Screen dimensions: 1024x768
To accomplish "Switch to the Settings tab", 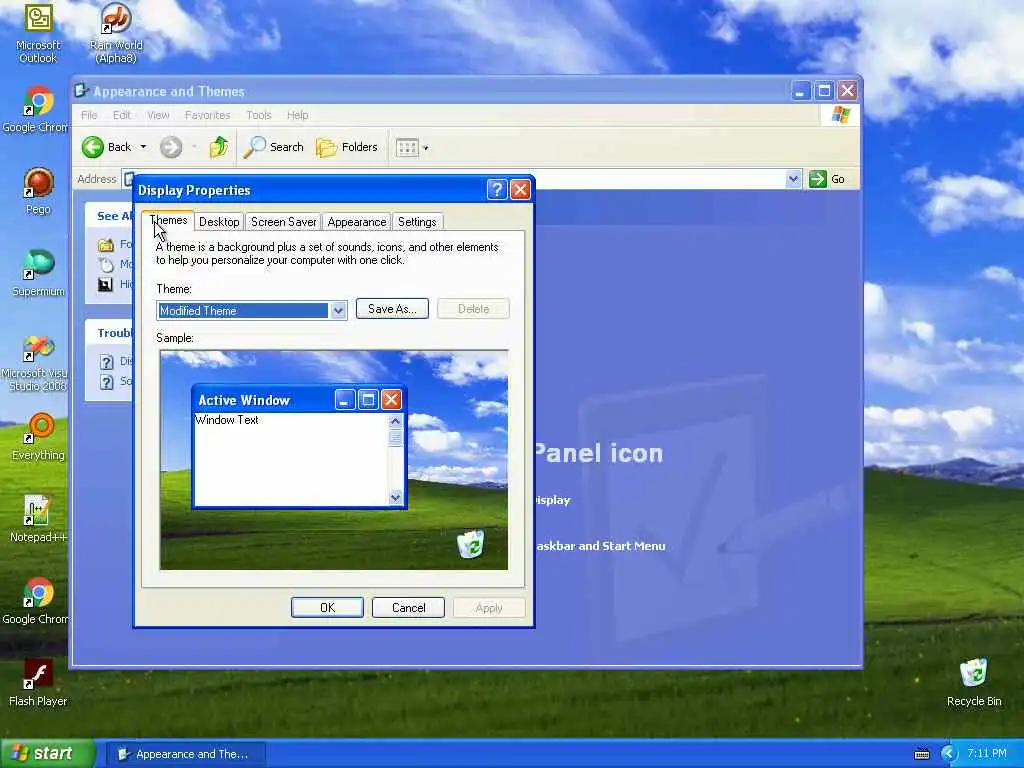I will click(417, 222).
